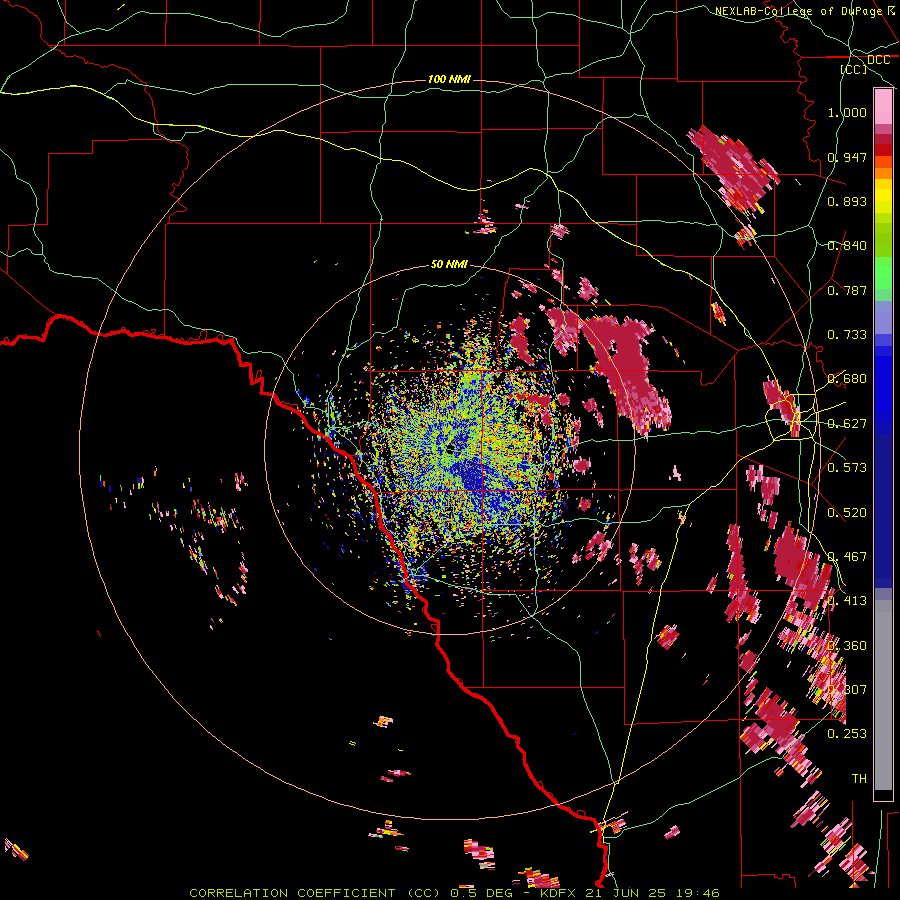Click the yellow segment of the color bar
This screenshot has height=900, width=900.
[883, 197]
